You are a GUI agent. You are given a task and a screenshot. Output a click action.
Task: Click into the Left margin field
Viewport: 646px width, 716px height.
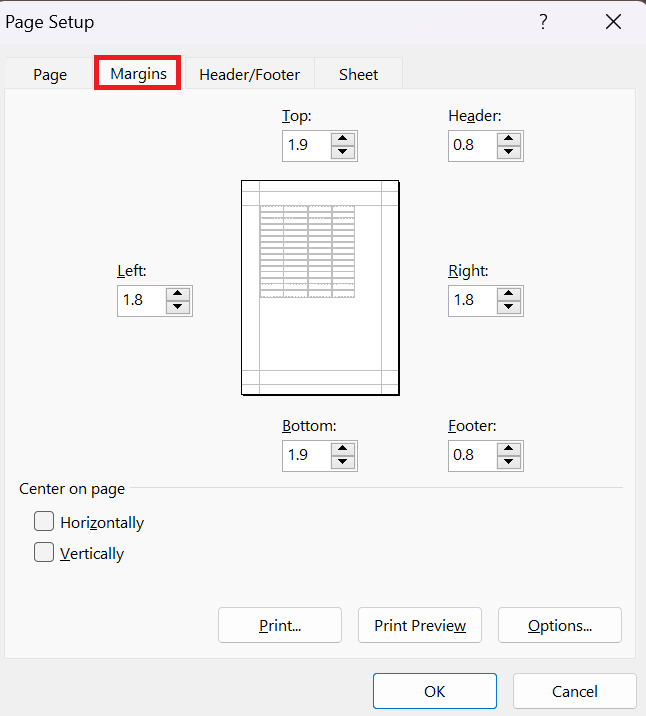click(142, 301)
